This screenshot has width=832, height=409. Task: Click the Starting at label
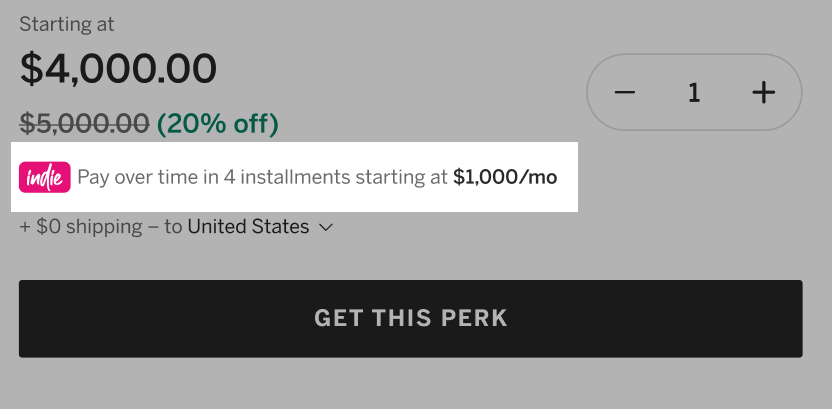(67, 24)
